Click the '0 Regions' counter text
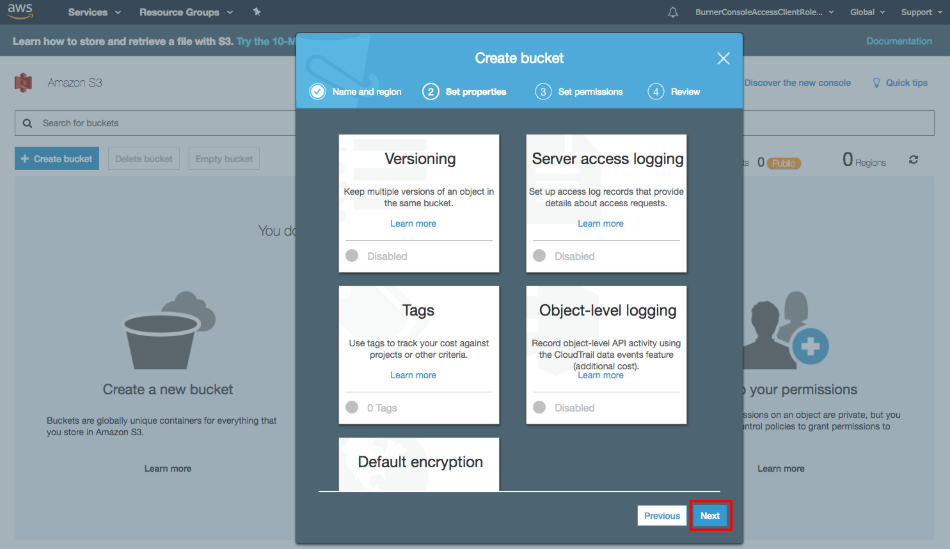The height and width of the screenshot is (549, 950). point(864,160)
